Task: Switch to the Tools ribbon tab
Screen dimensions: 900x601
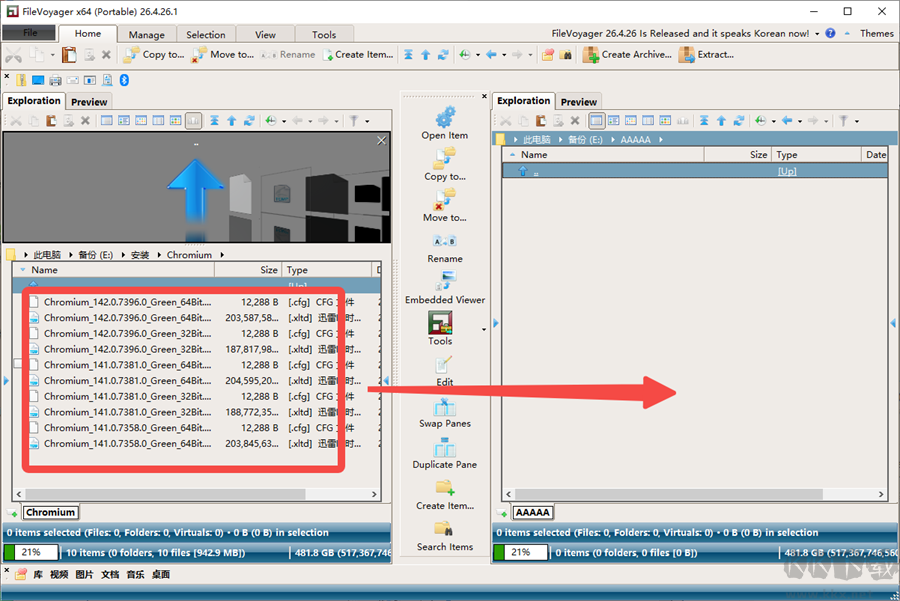Action: 324,34
